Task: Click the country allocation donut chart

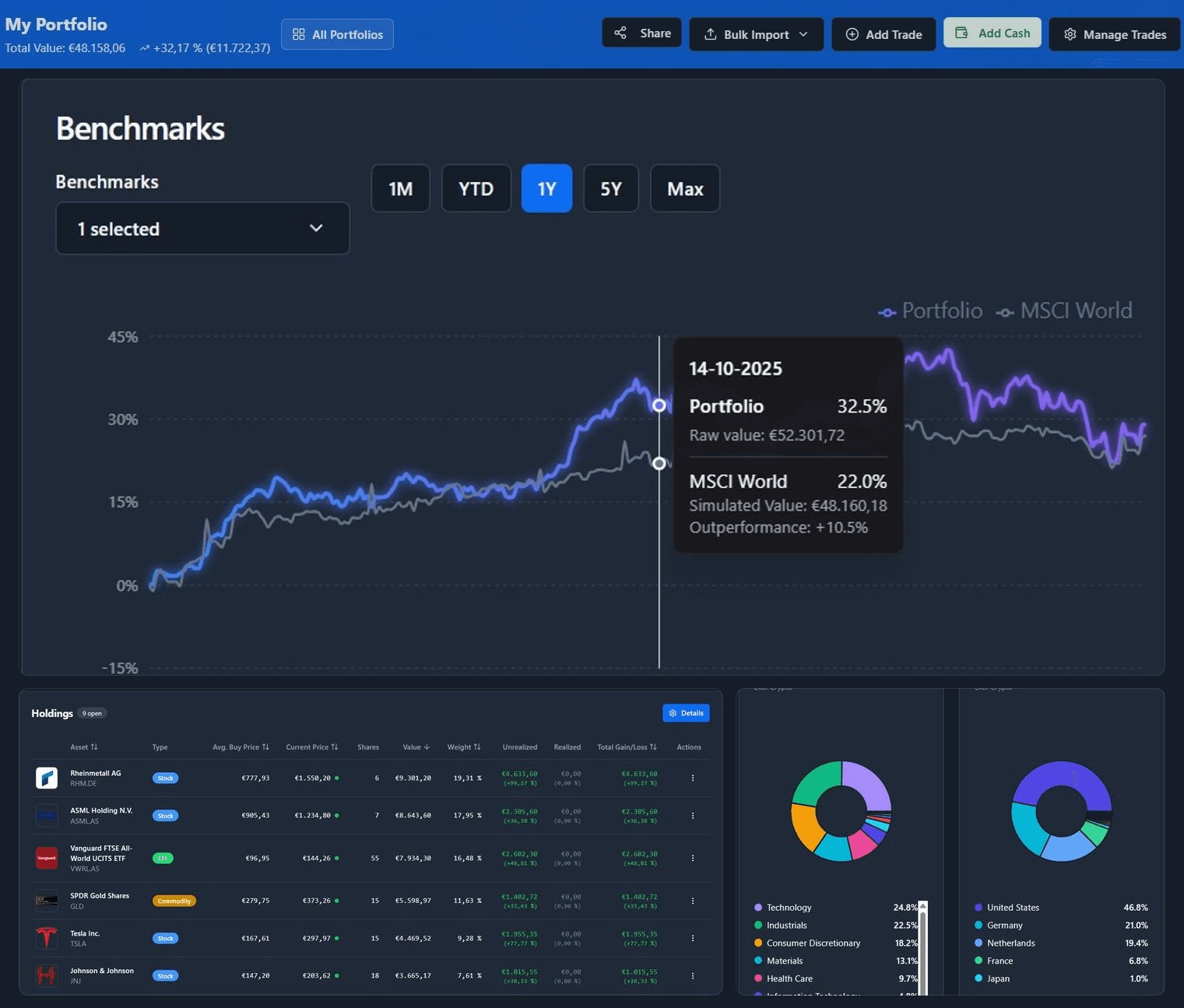Action: pyautogui.click(x=1062, y=810)
